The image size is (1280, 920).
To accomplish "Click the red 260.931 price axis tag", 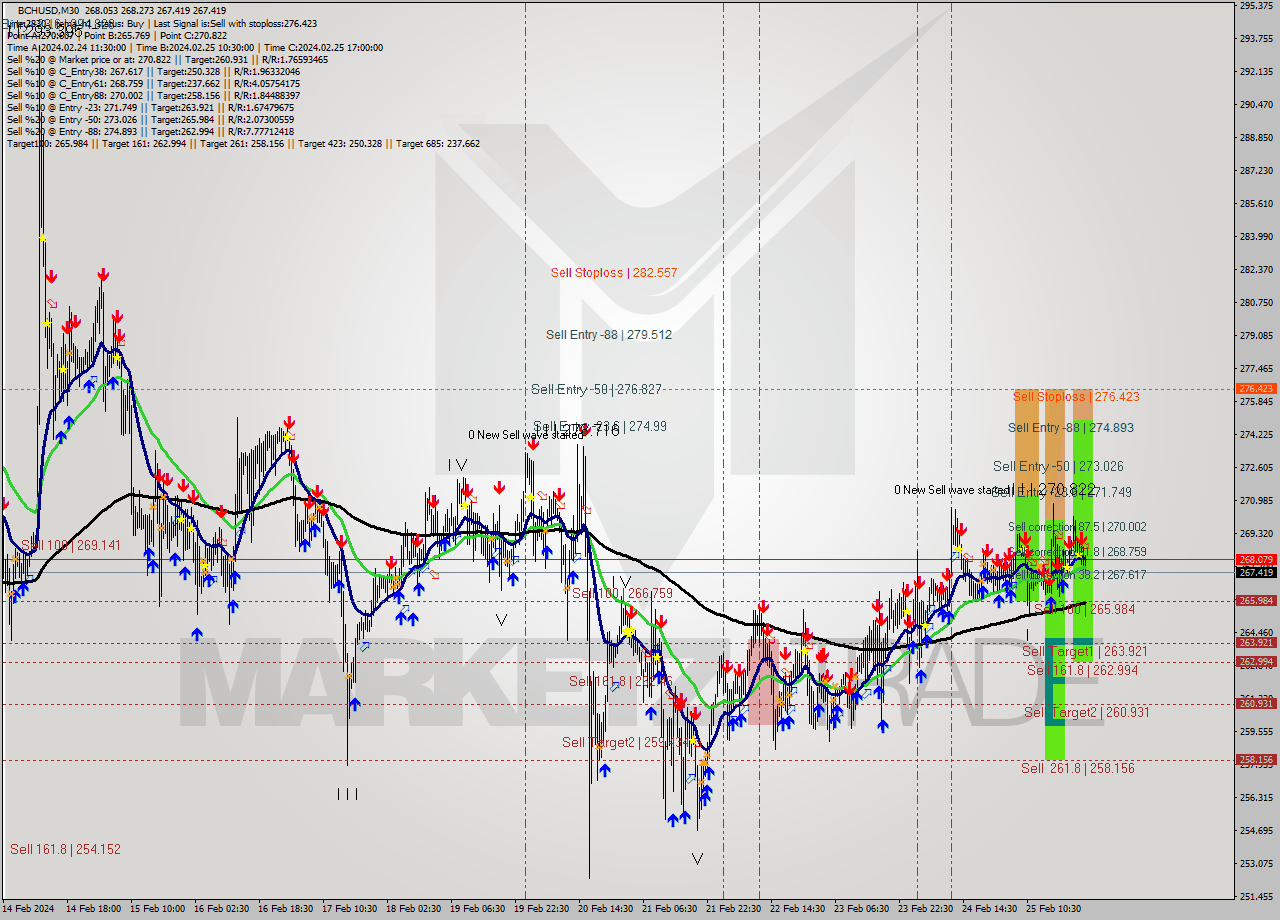I will pos(1256,704).
